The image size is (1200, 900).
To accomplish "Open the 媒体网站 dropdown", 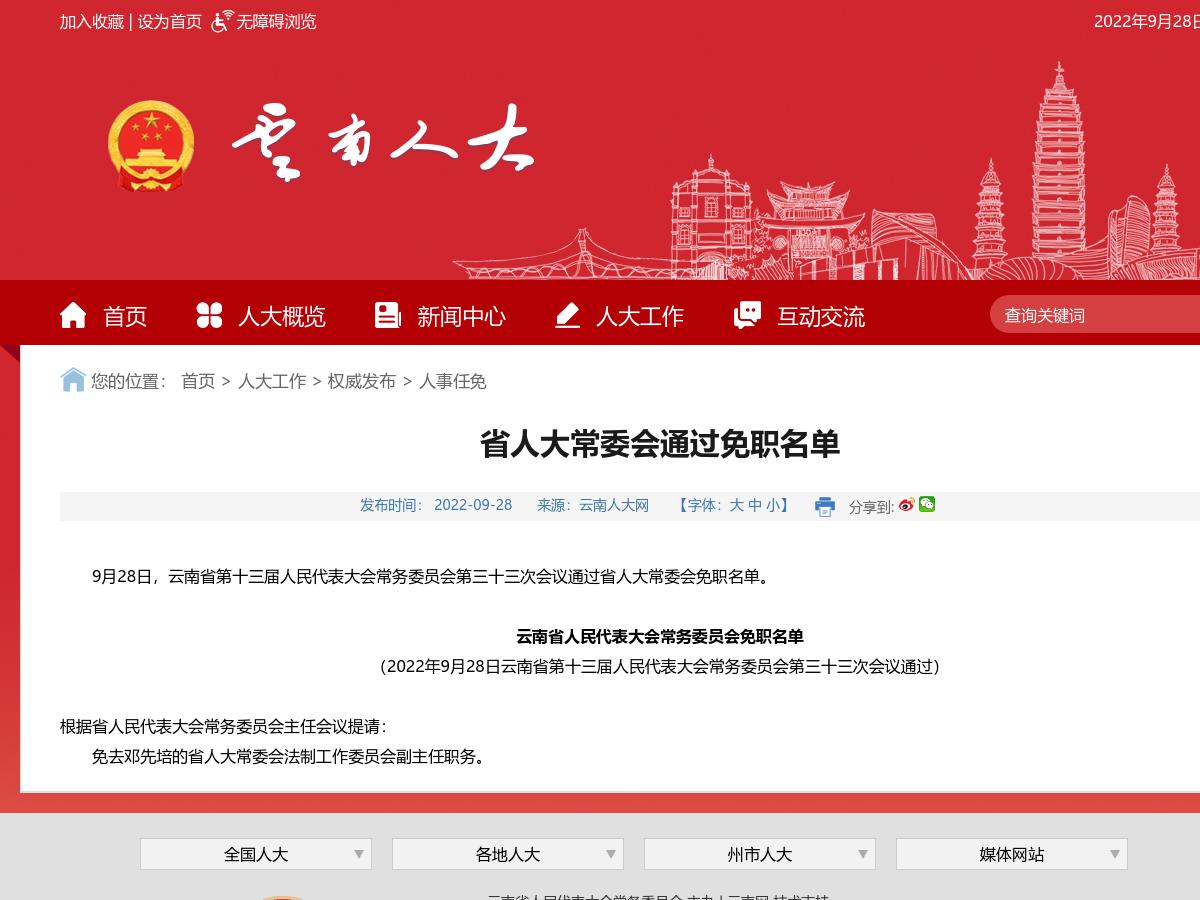I will click(x=1010, y=854).
